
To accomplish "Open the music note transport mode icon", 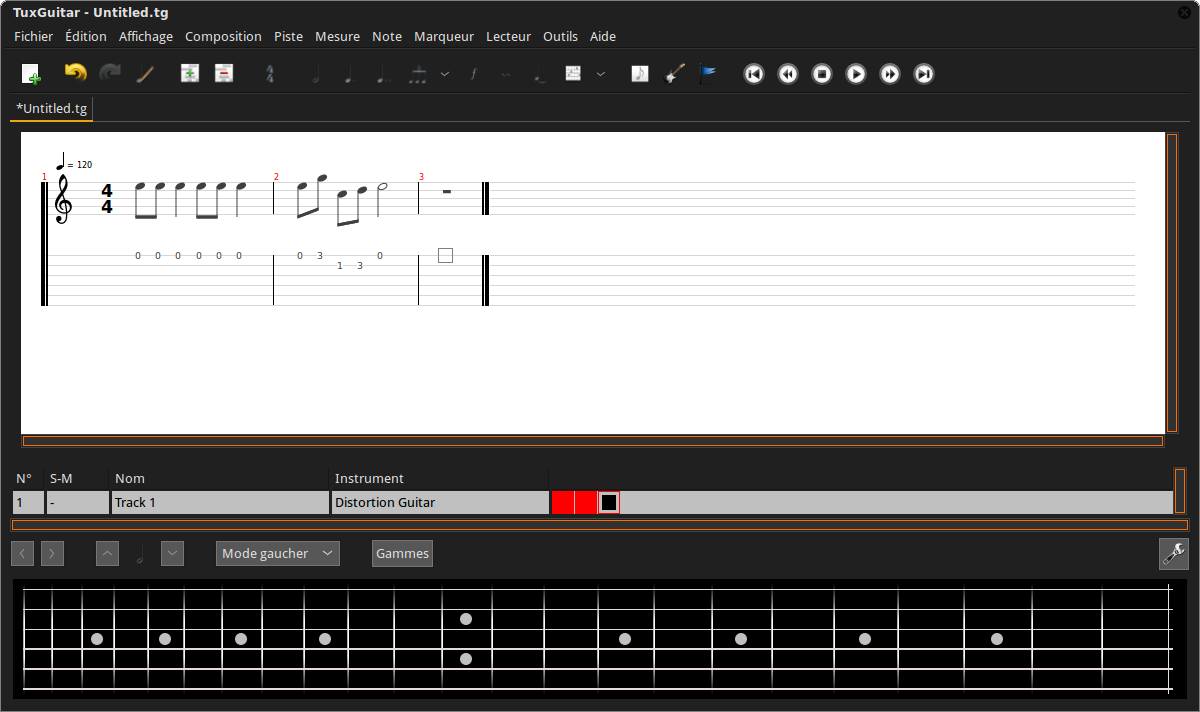I will [x=640, y=73].
